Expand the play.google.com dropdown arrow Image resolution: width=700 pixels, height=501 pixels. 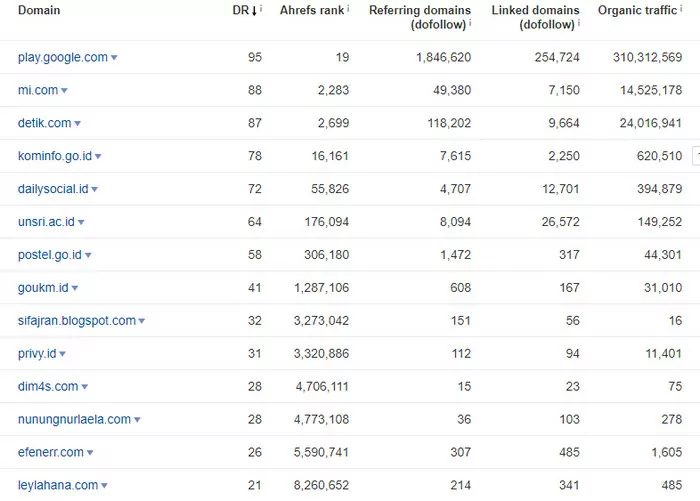114,58
